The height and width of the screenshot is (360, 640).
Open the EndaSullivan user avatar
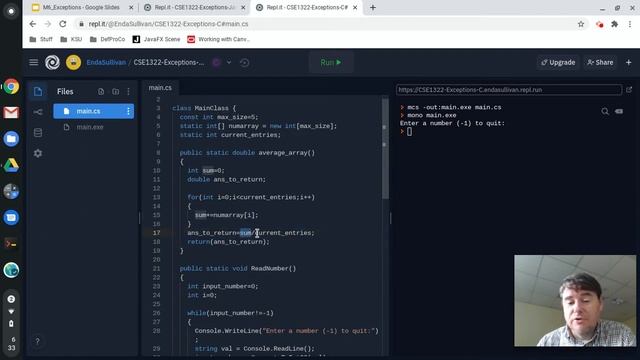[x=73, y=62]
